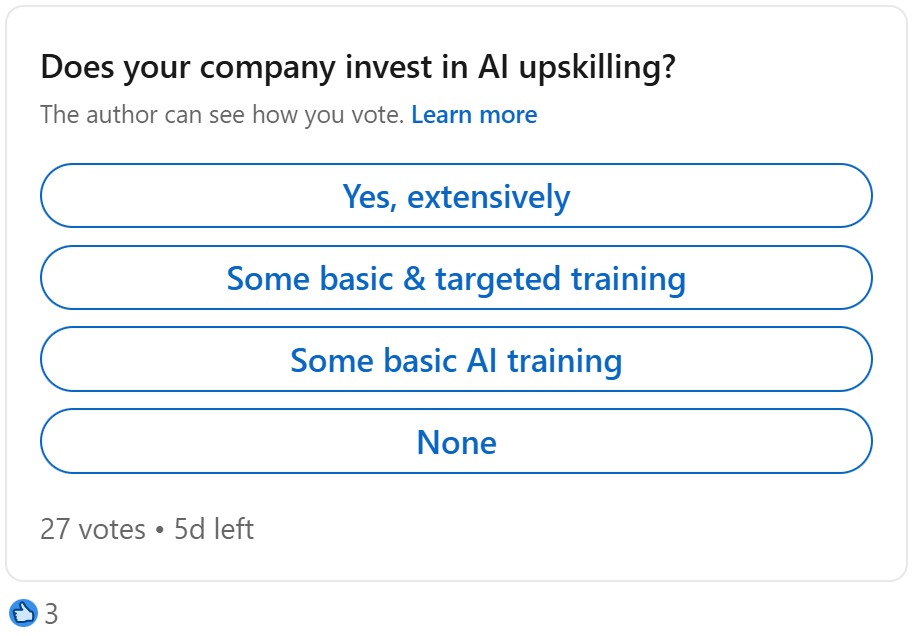Pick "None" as your poll answer

[456, 441]
